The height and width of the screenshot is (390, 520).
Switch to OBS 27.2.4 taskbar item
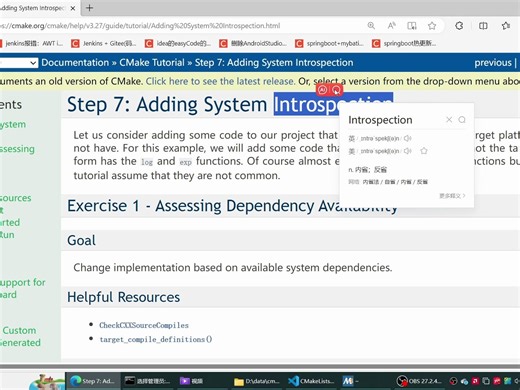[419, 381]
